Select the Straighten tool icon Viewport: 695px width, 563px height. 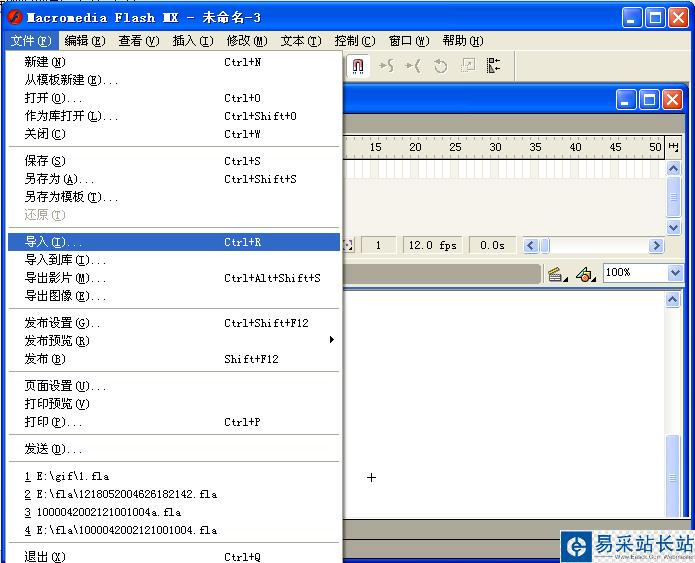[413, 66]
